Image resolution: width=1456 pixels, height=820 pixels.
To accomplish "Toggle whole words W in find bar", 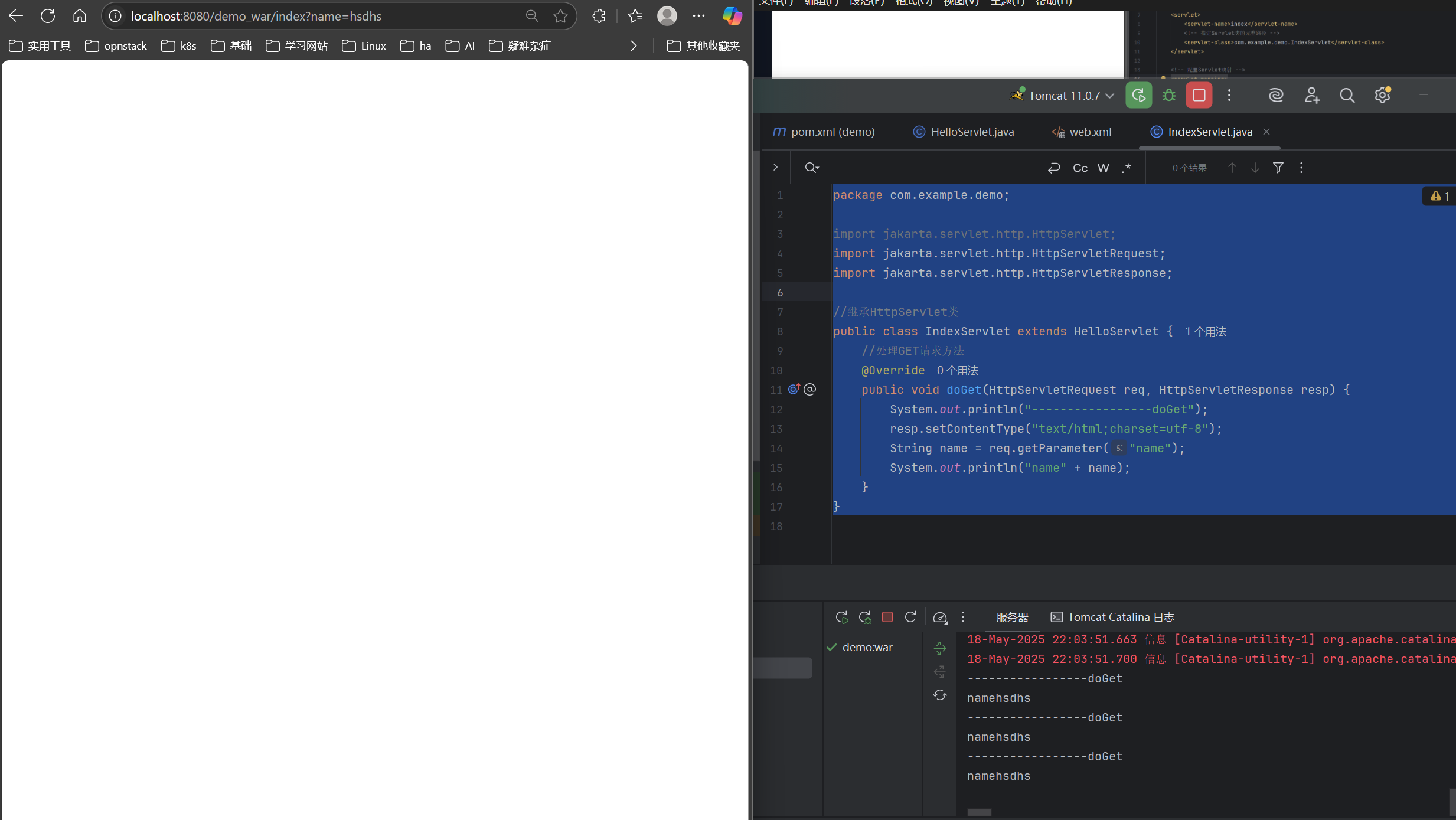I will [1103, 168].
